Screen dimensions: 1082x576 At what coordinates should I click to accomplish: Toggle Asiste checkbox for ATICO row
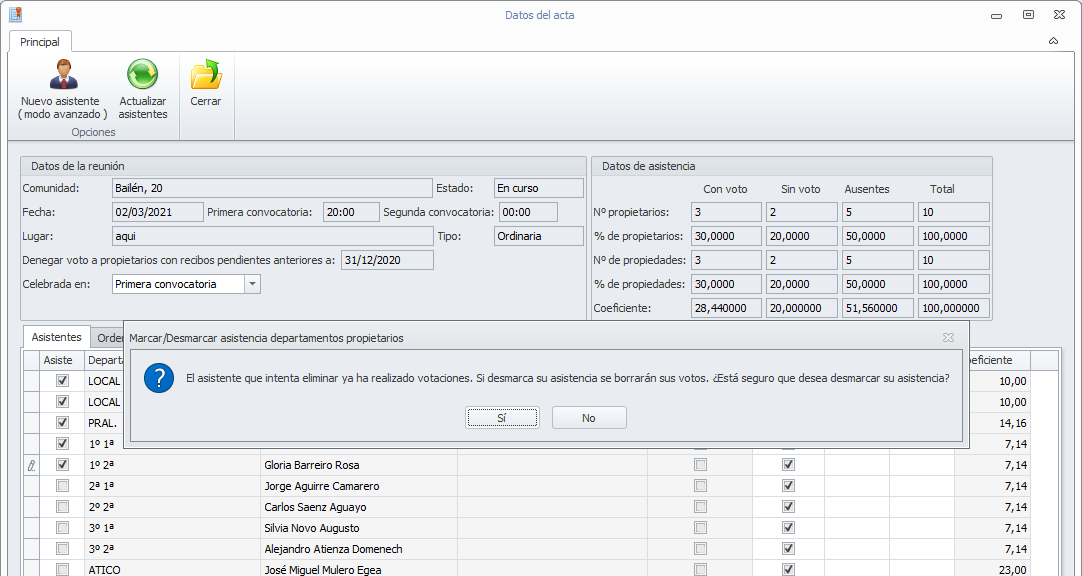pos(63,570)
